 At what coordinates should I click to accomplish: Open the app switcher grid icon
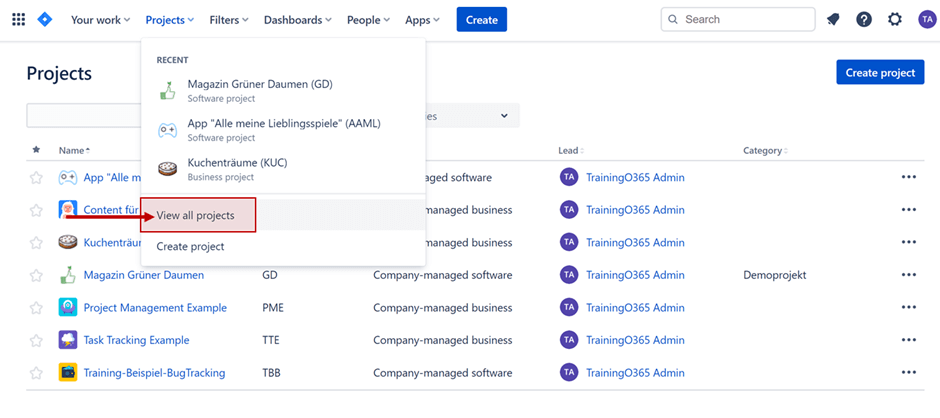pos(18,20)
